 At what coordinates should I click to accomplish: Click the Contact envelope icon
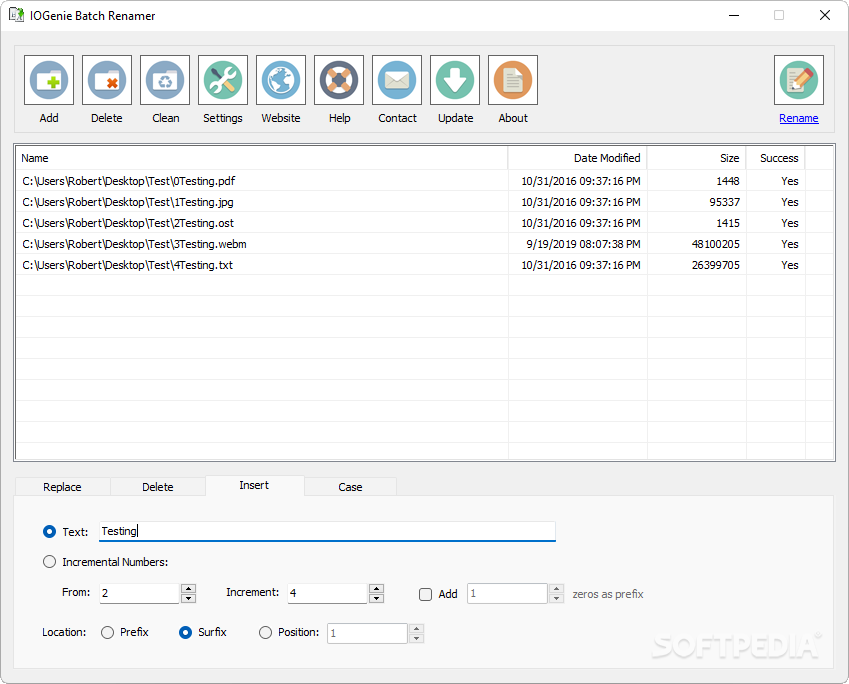[397, 80]
